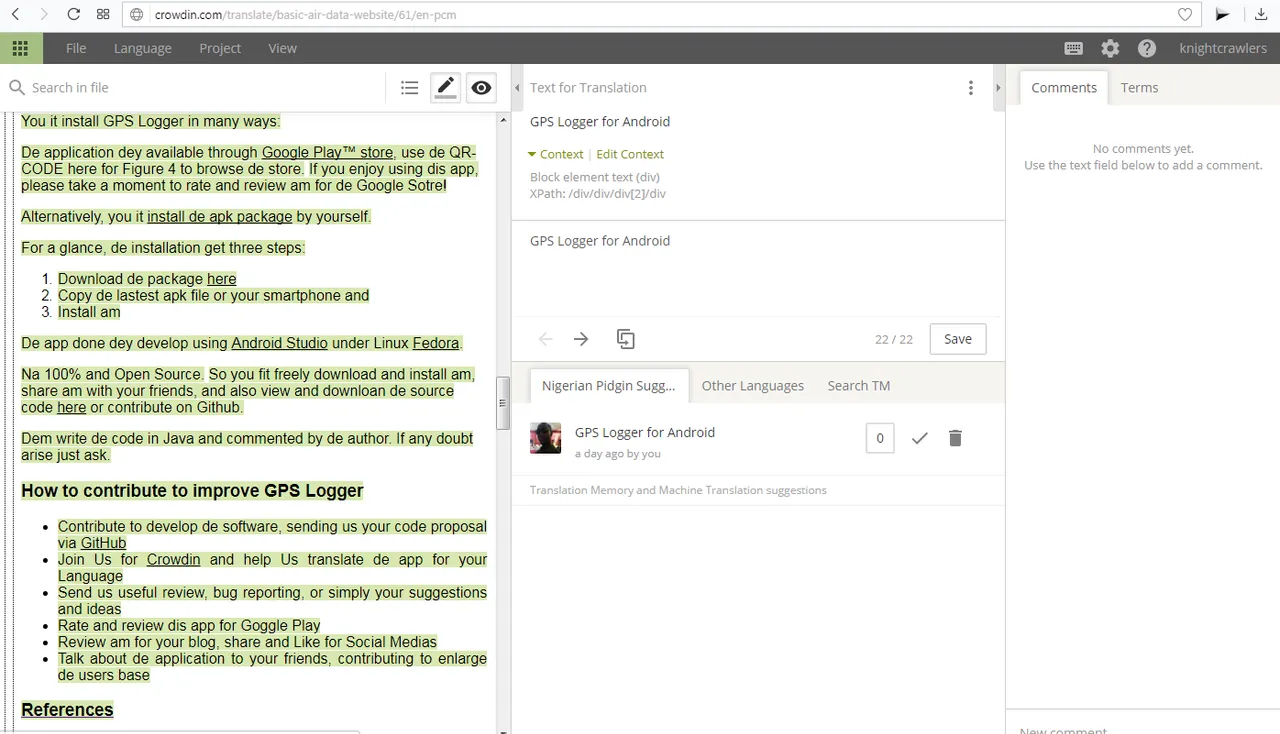
Task: Open the GitHub link in contribute list
Action: point(103,543)
